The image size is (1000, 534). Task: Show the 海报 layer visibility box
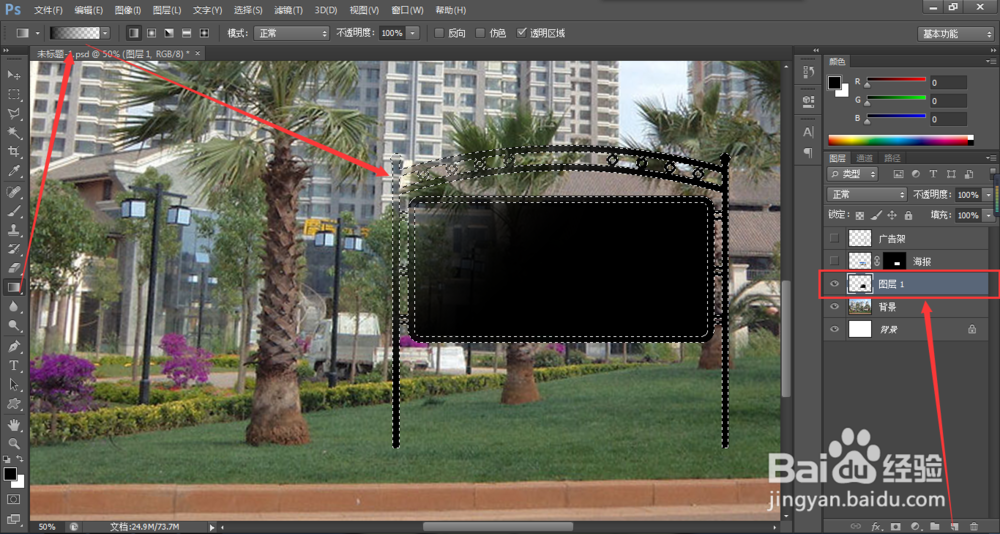click(x=834, y=260)
